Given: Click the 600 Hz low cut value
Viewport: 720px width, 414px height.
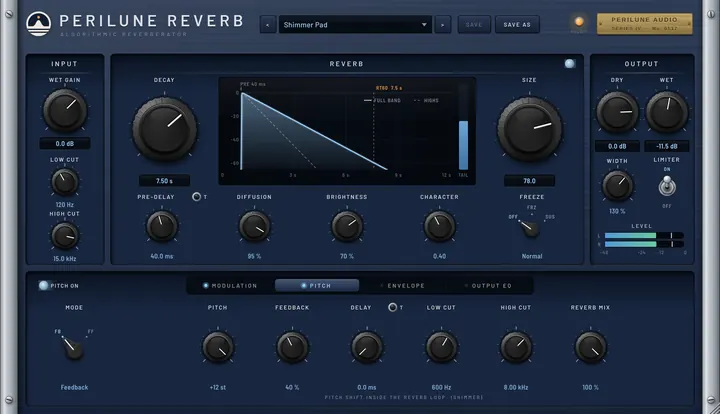Looking at the screenshot, I should (441, 387).
